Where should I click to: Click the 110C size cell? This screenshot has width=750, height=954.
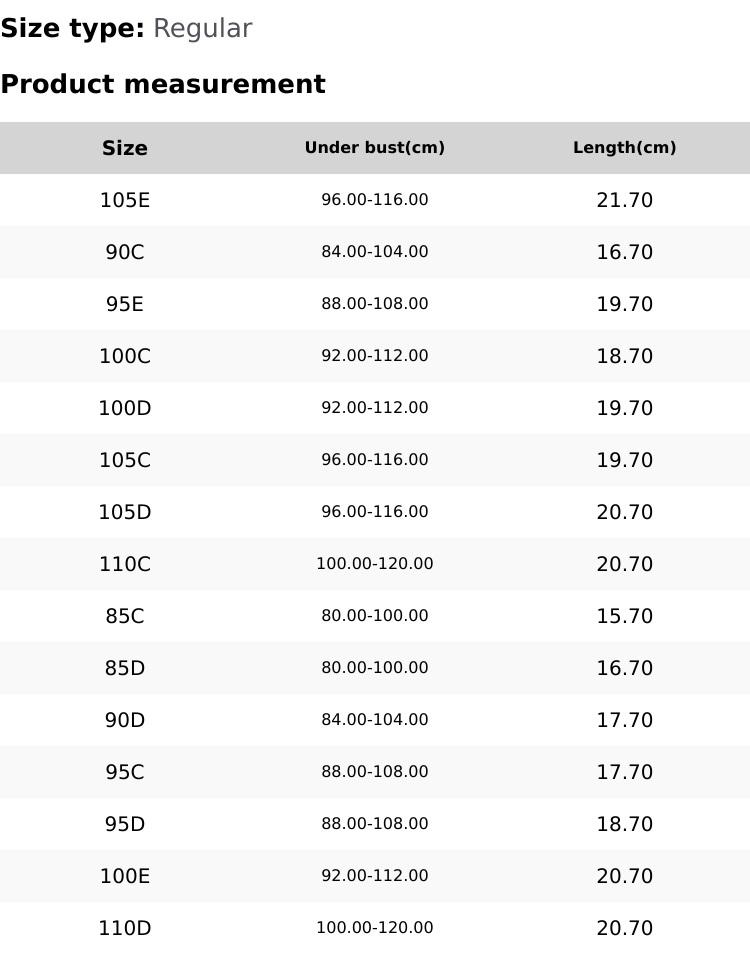(125, 564)
